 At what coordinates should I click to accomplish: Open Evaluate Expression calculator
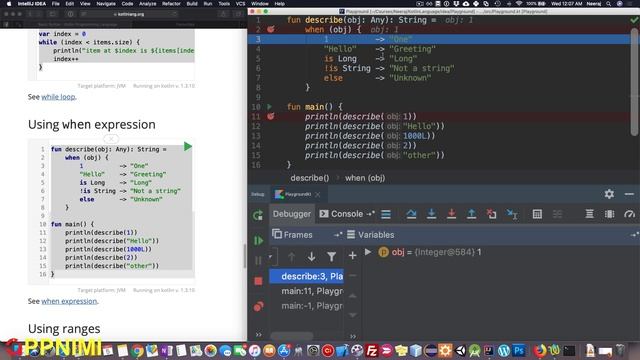[537, 214]
